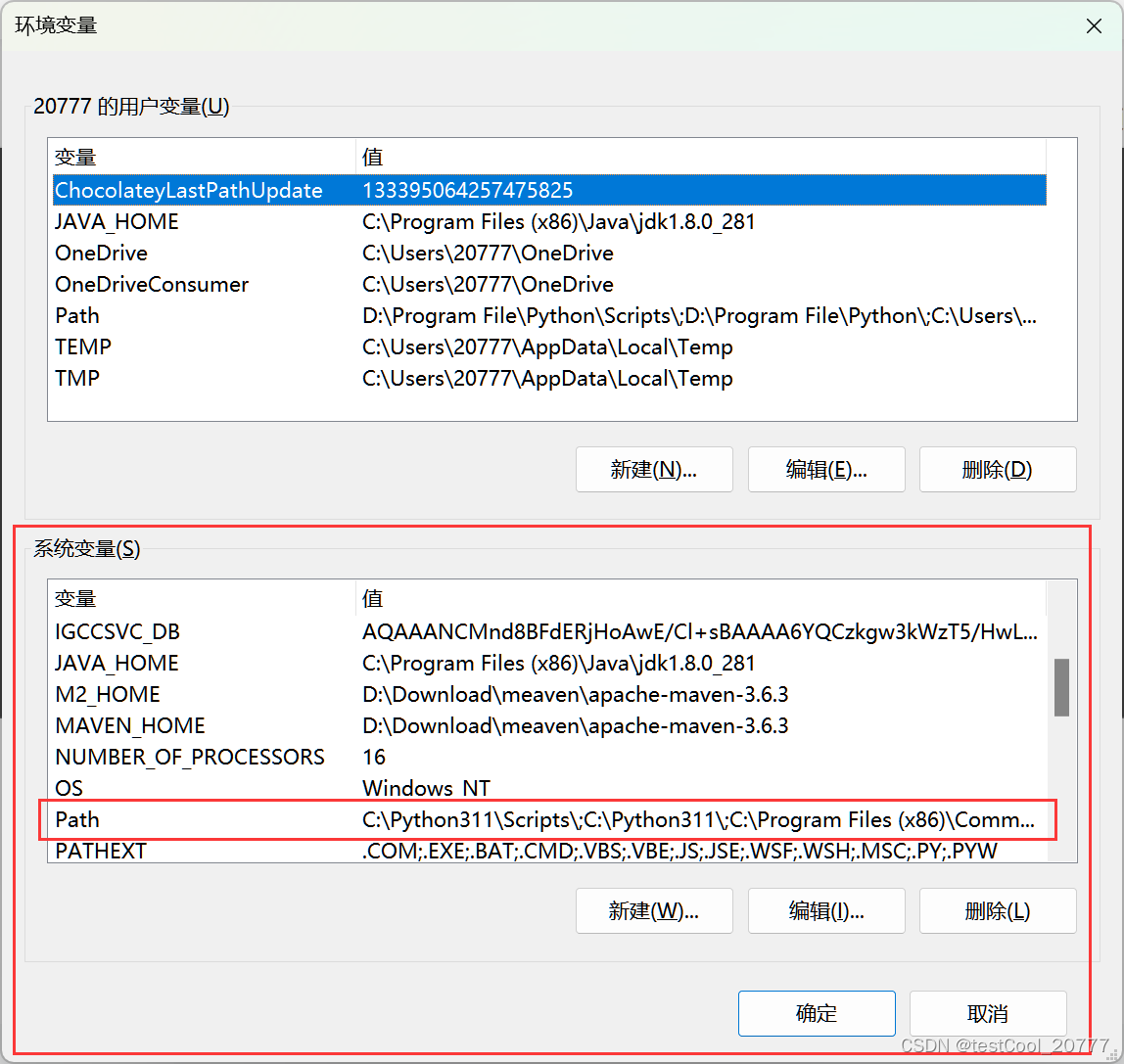Select the NUMBER_OF_PROCESSORS system variable

point(196,757)
